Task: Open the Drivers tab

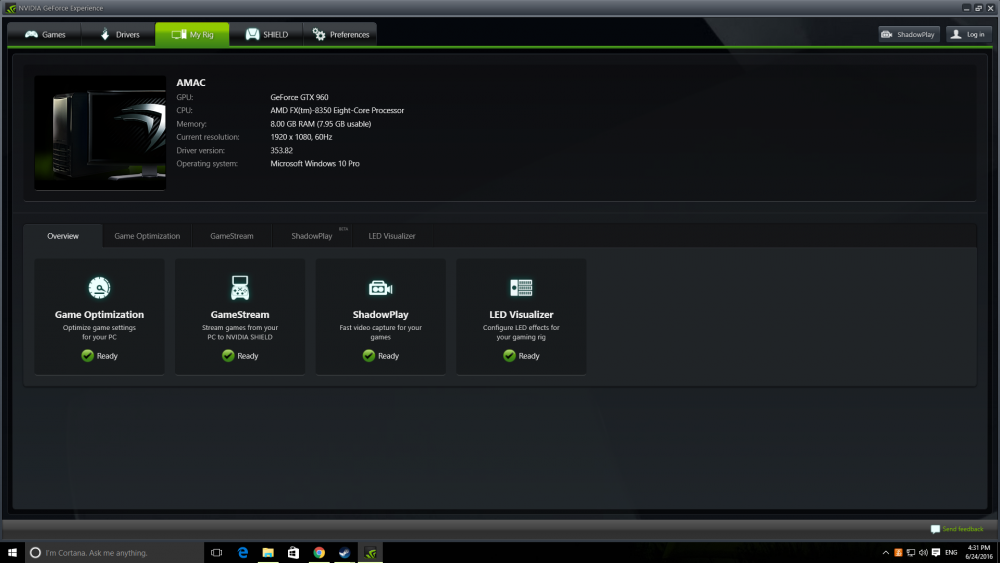Action: click(119, 34)
